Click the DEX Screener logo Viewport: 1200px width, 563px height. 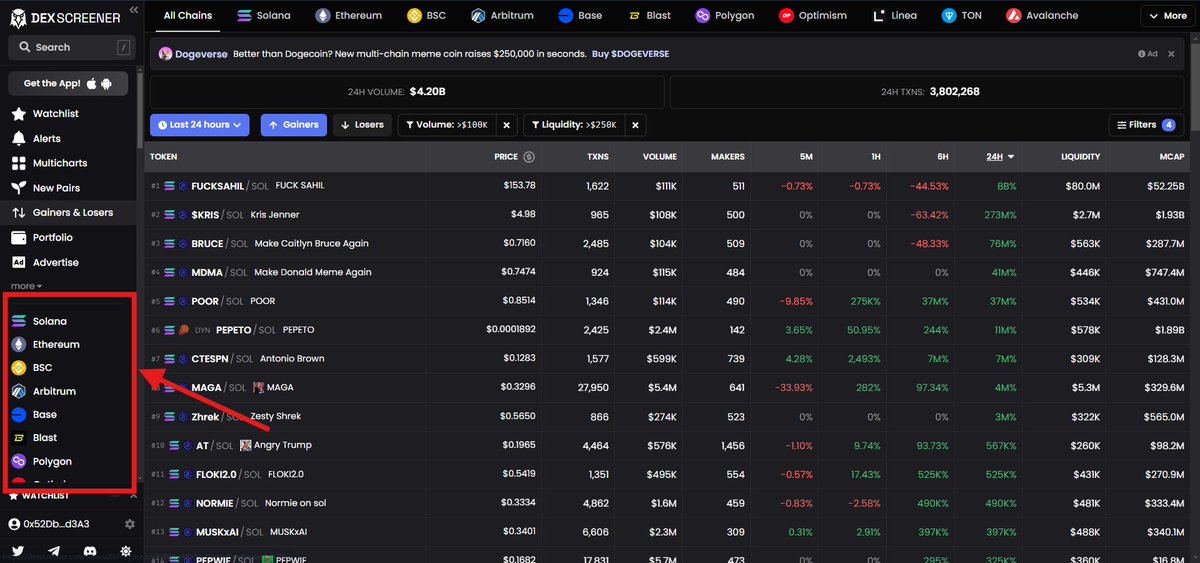65,16
